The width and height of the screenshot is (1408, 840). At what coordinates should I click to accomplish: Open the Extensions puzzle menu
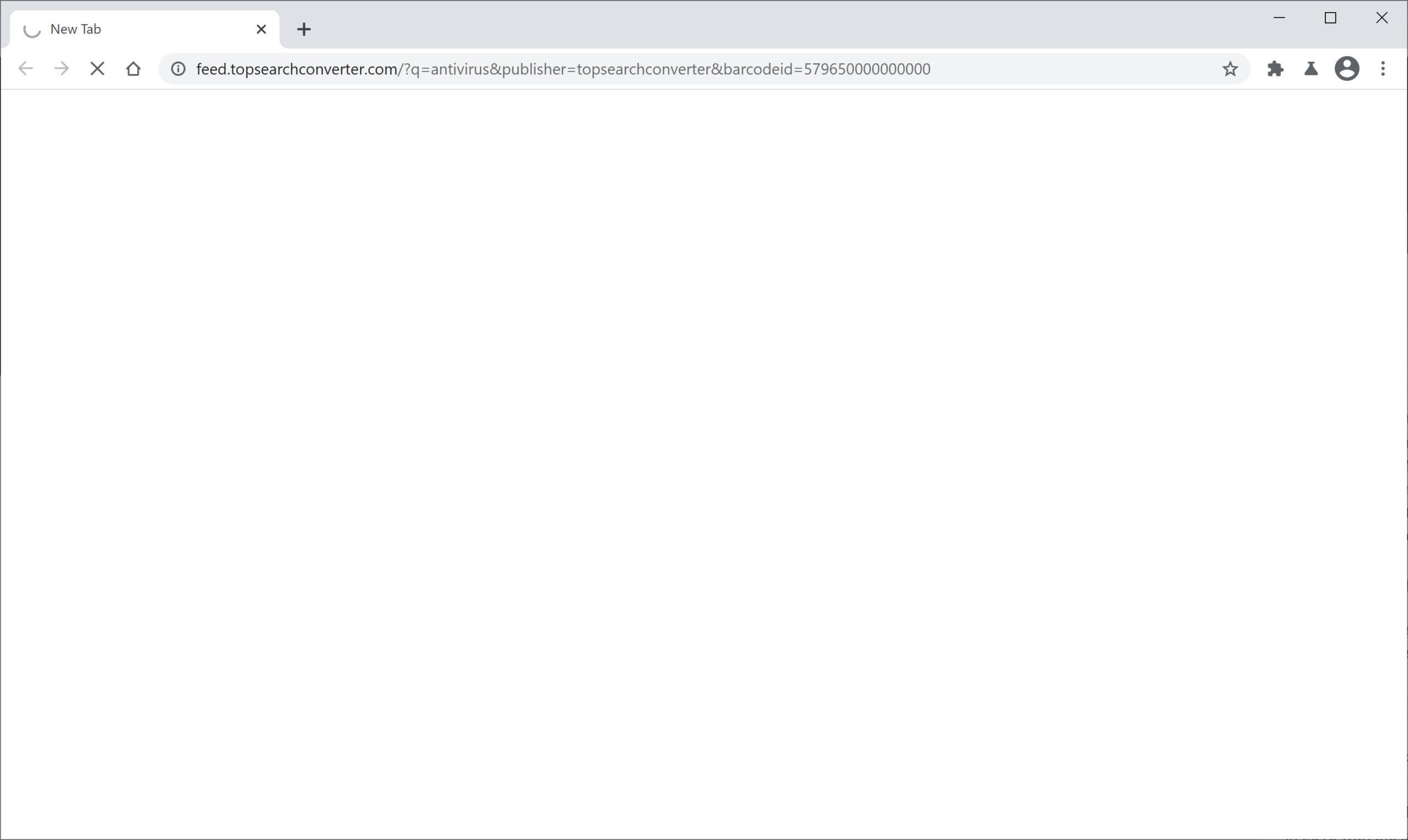click(1275, 69)
